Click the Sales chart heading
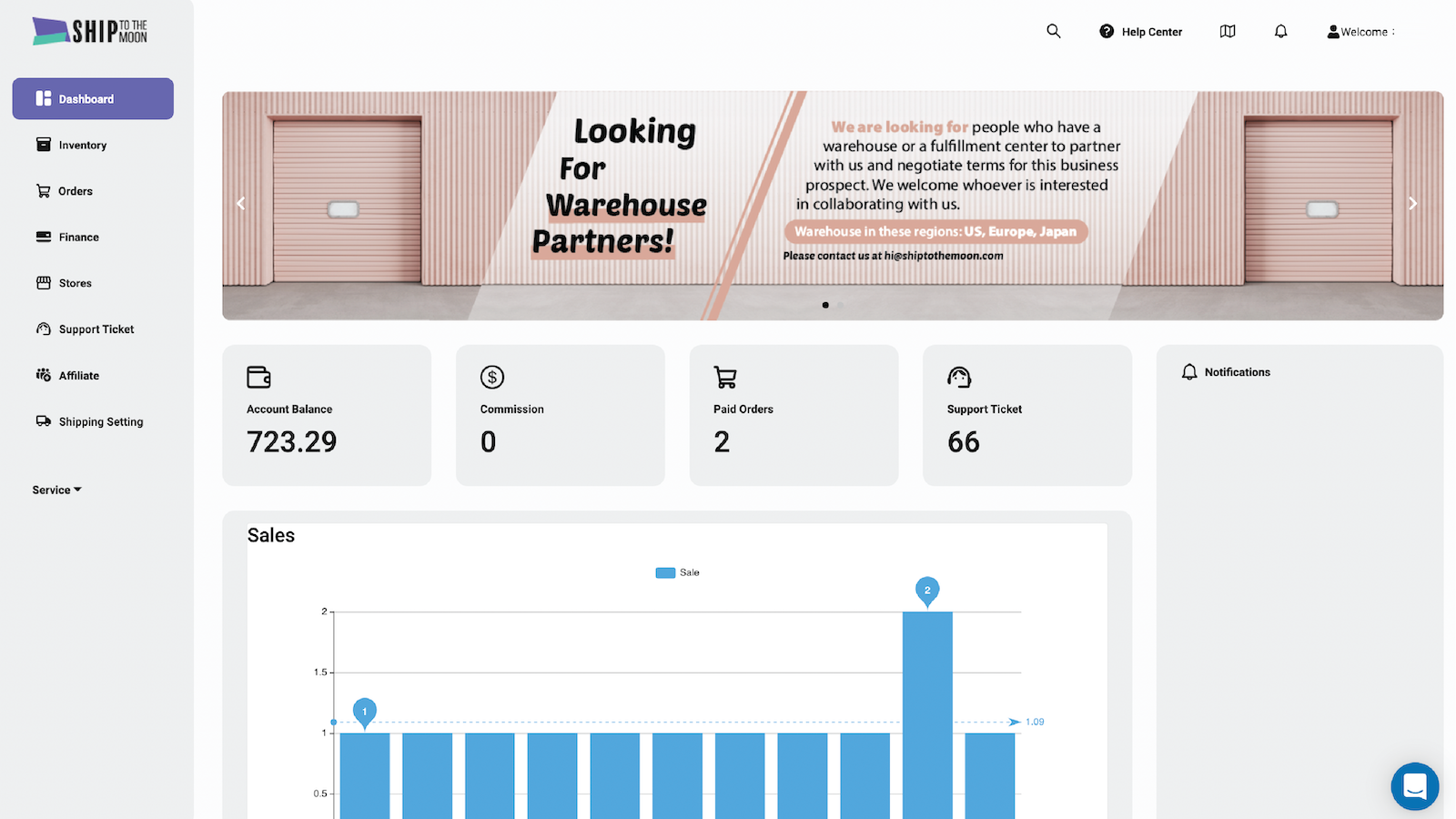Image resolution: width=1456 pixels, height=819 pixels. click(271, 535)
